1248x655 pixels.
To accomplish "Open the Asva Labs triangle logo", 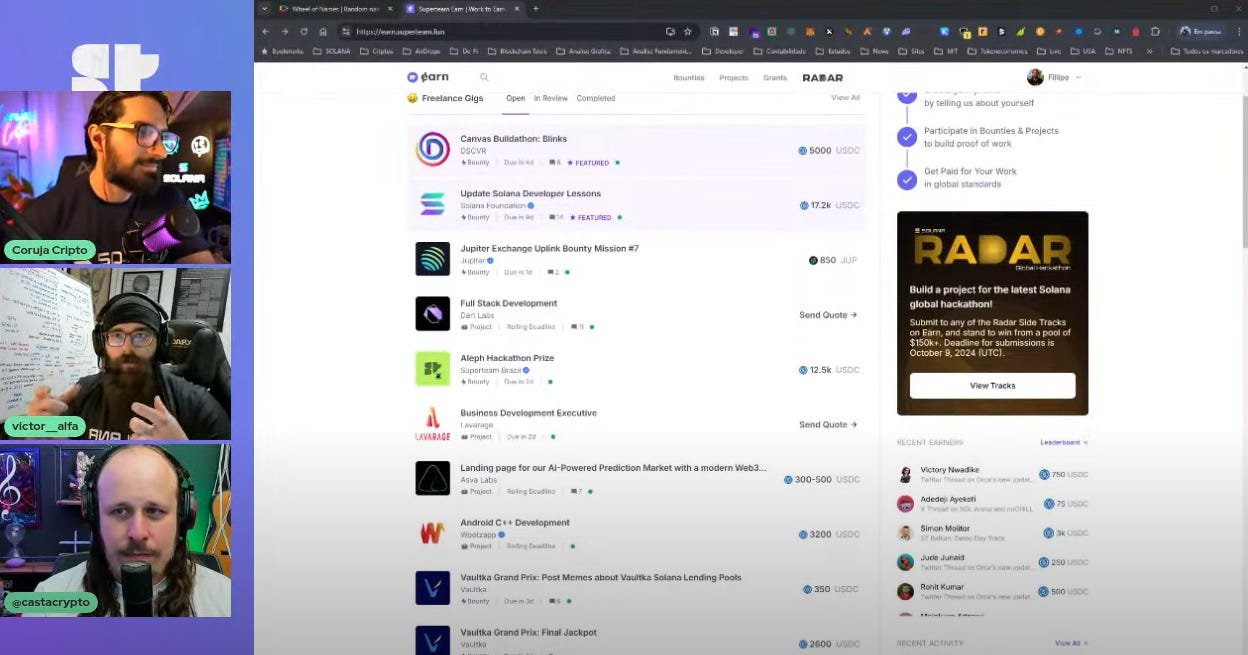I will click(x=433, y=478).
